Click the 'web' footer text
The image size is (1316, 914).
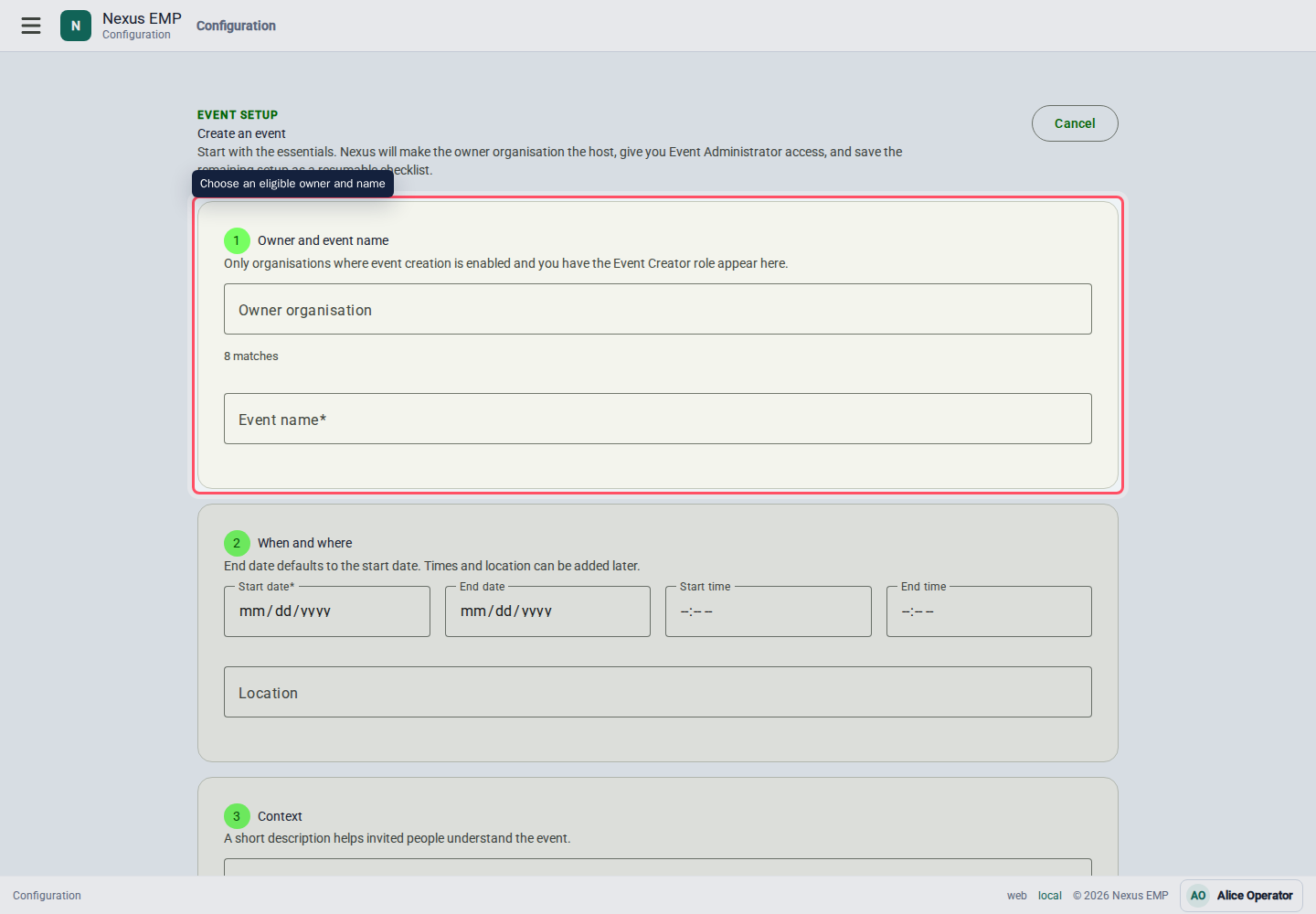1017,896
